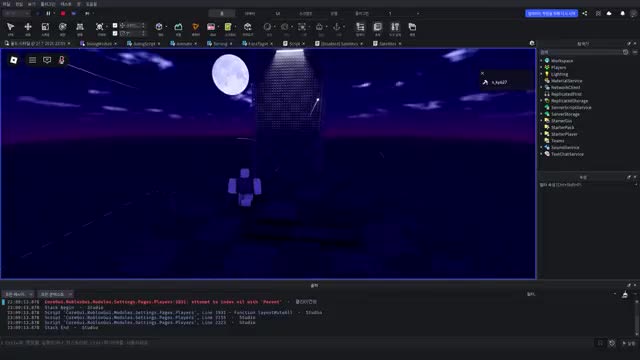The height and width of the screenshot is (360, 640).
Task: Activate the Rotate tool
Action: (62, 27)
